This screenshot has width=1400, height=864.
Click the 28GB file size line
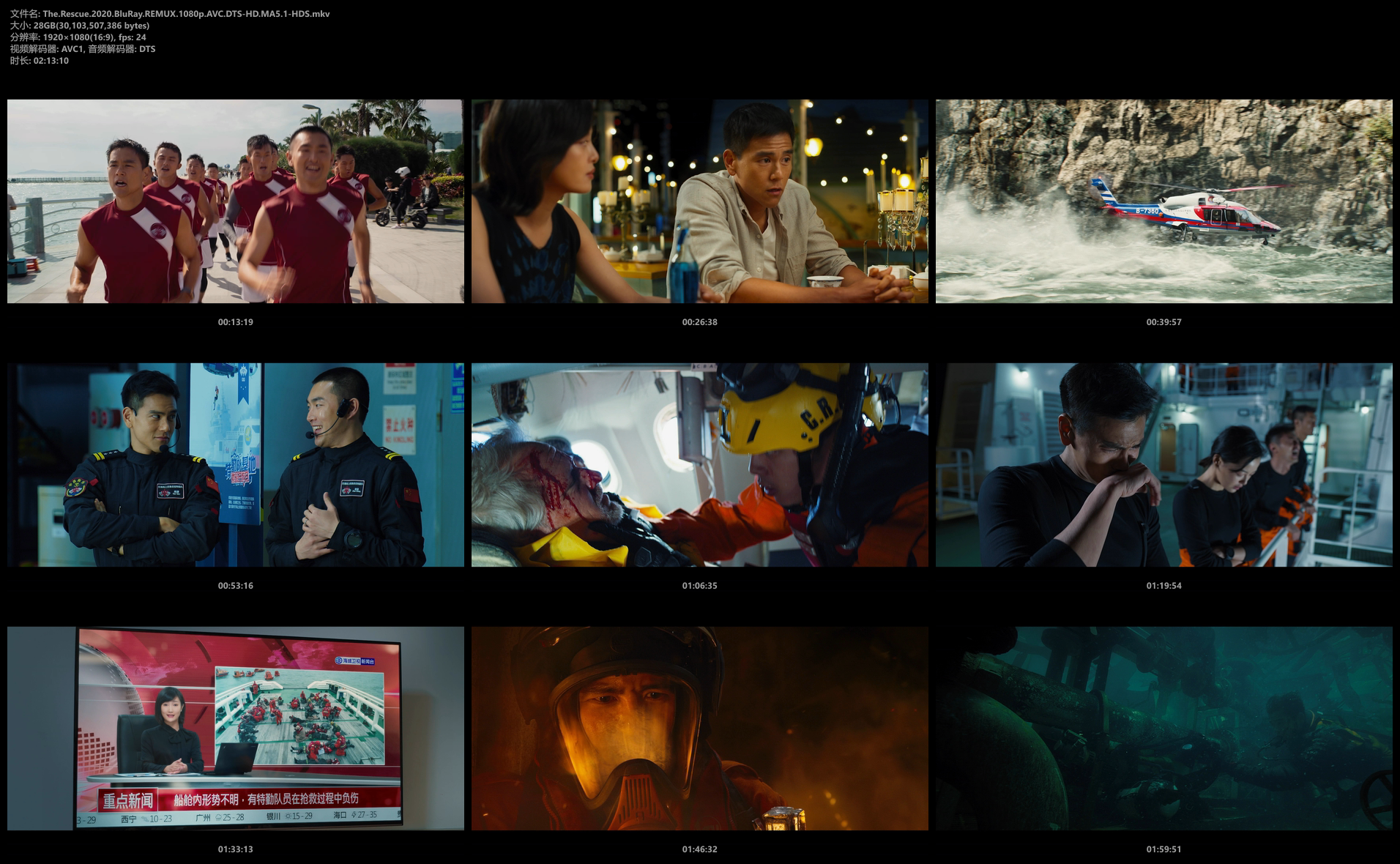pyautogui.click(x=80, y=26)
